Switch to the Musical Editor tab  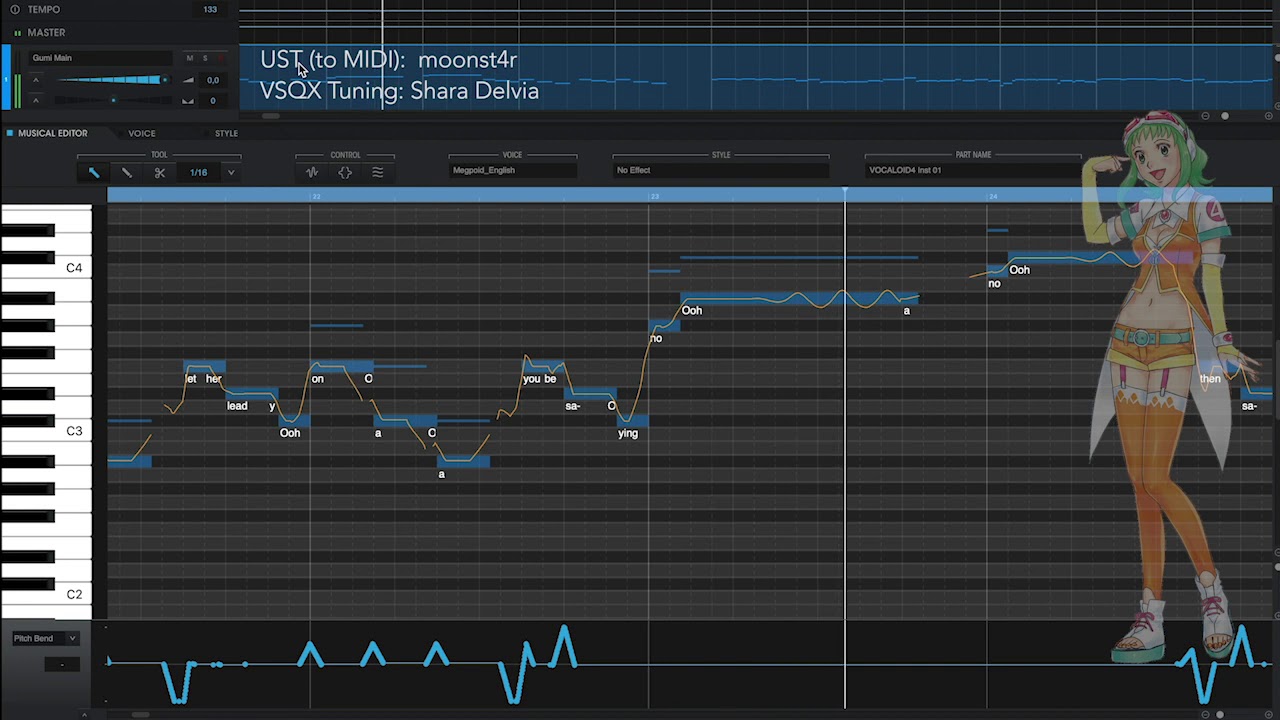click(x=52, y=133)
